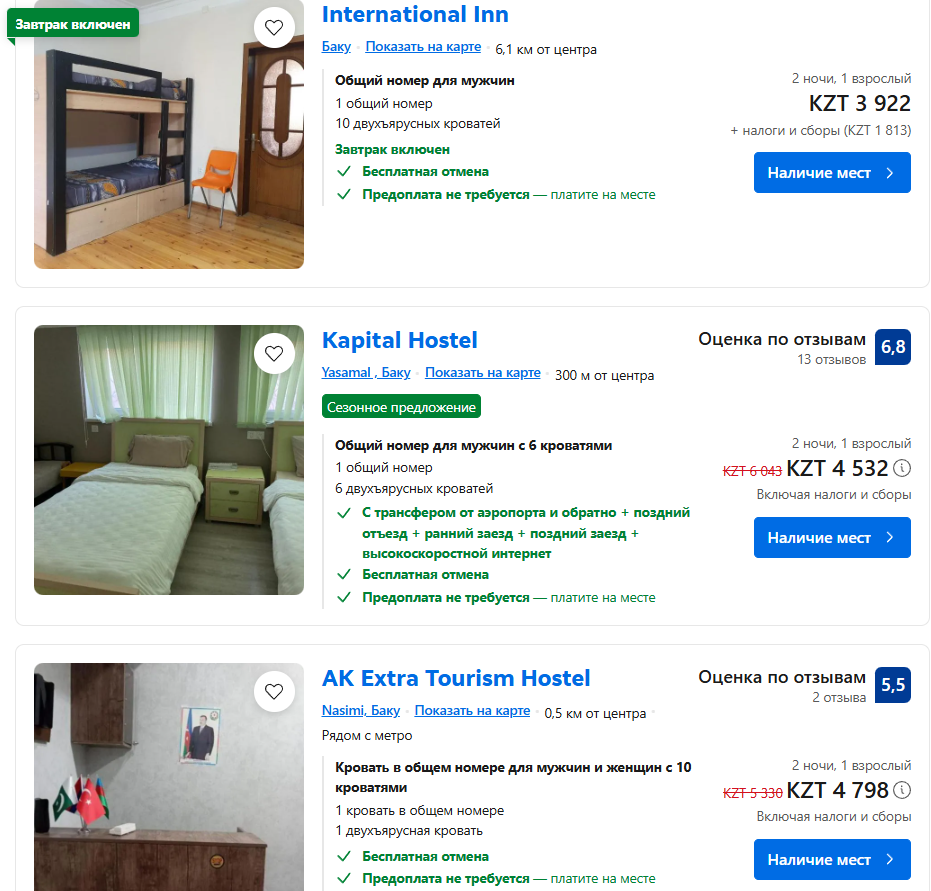
Task: Open the 6,8 review score badge
Action: click(892, 347)
